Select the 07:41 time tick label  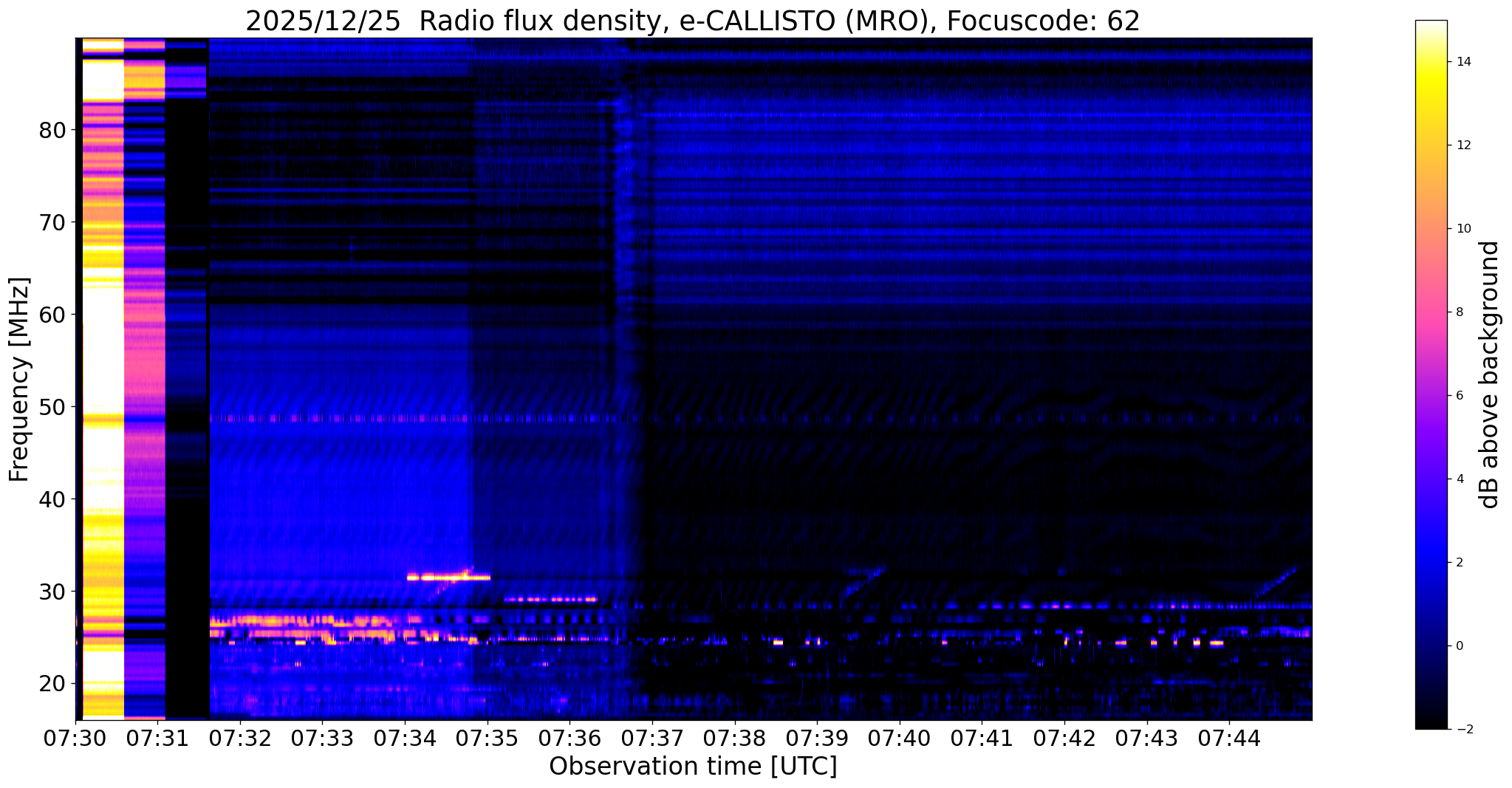pyautogui.click(x=982, y=738)
